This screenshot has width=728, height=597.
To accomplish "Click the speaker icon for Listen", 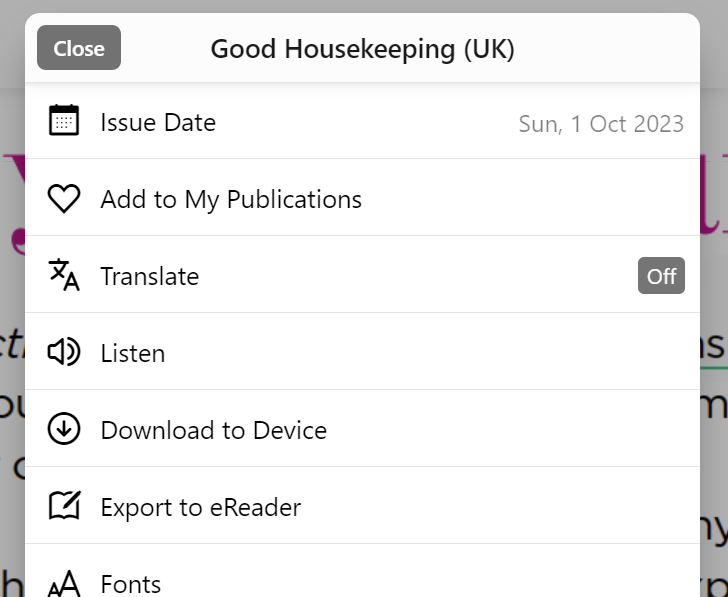I will tap(64, 352).
